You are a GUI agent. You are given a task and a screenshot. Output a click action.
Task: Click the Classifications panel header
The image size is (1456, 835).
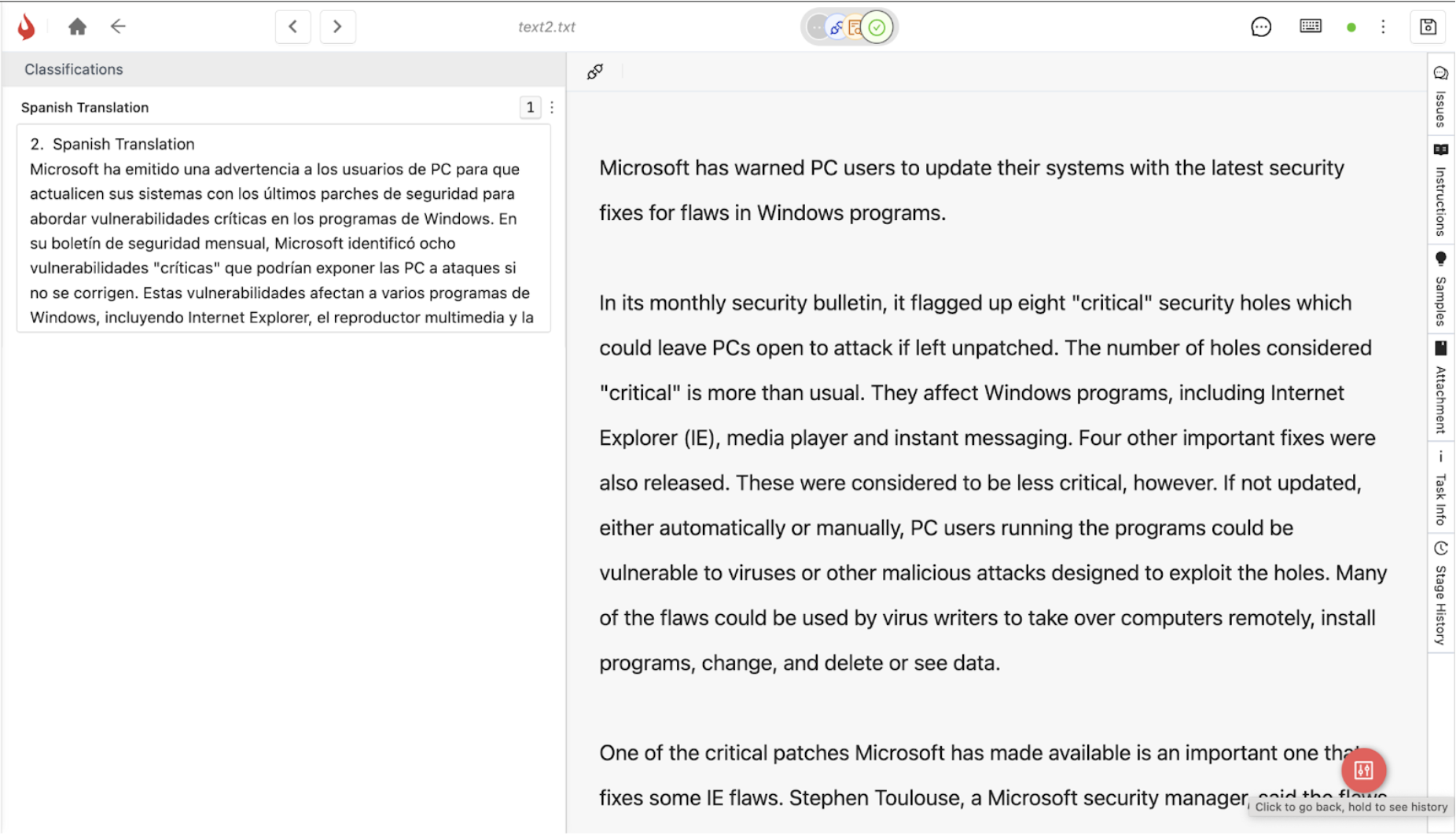pos(284,69)
